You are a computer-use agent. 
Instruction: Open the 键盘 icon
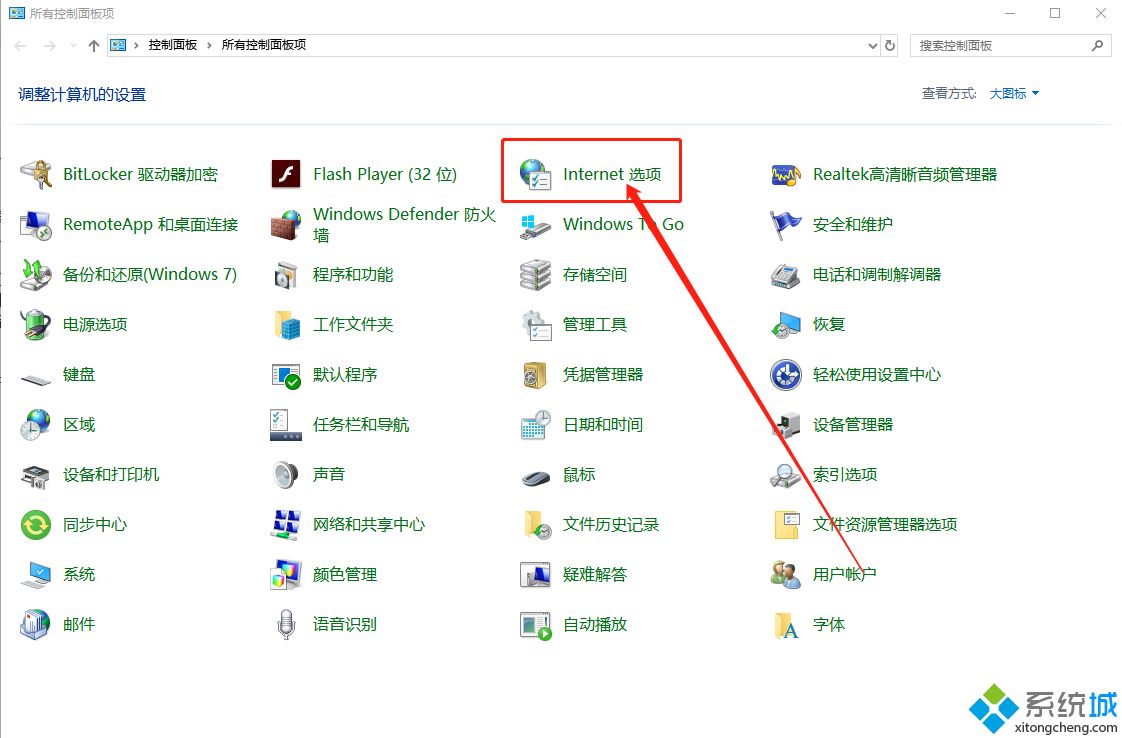pyautogui.click(x=36, y=378)
